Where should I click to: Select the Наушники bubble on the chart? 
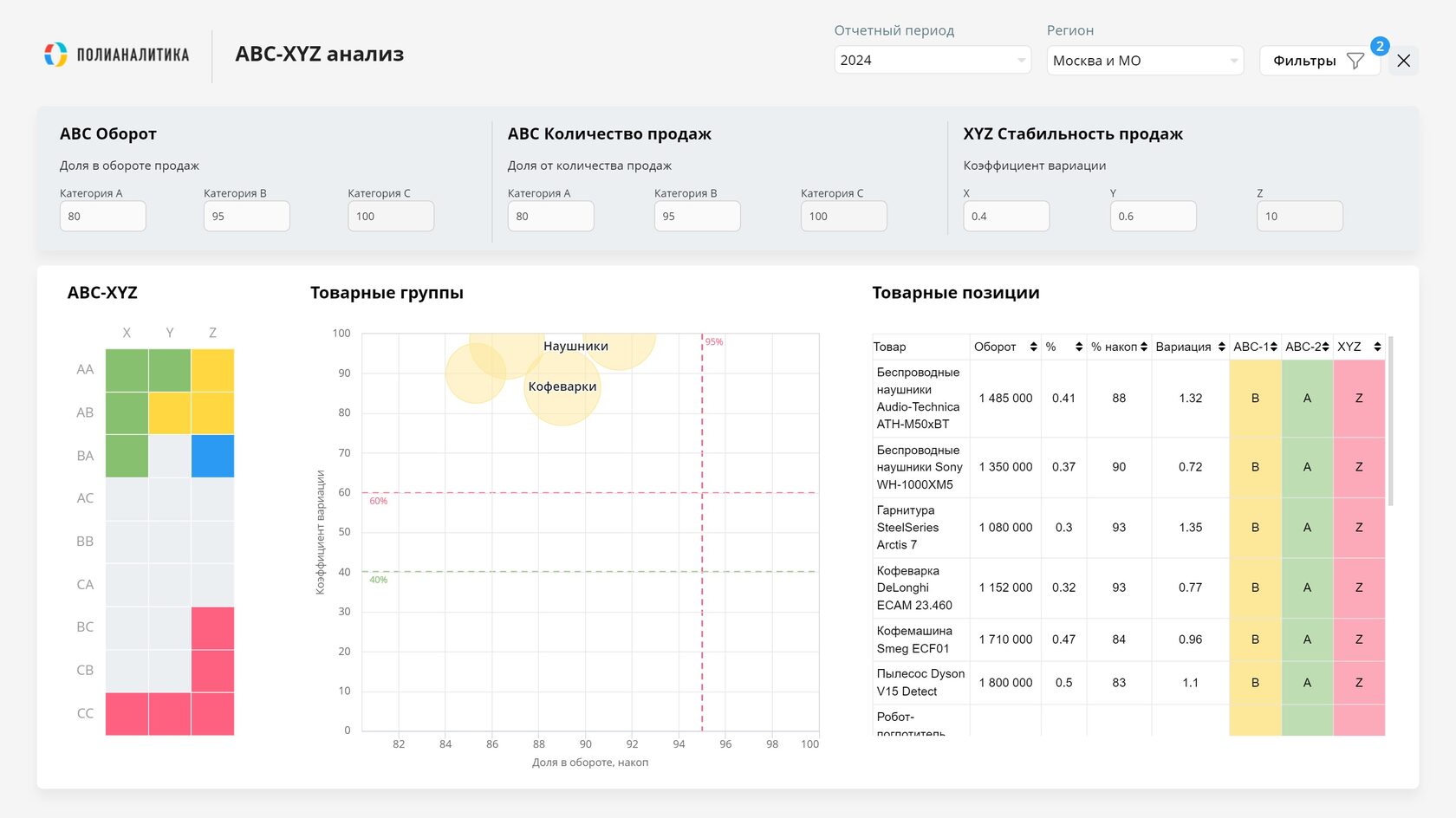click(x=576, y=346)
